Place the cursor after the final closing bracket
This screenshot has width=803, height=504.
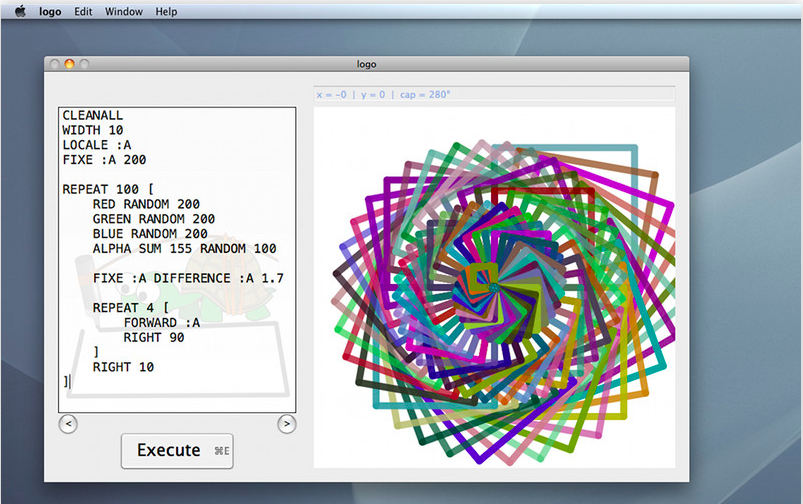point(69,382)
